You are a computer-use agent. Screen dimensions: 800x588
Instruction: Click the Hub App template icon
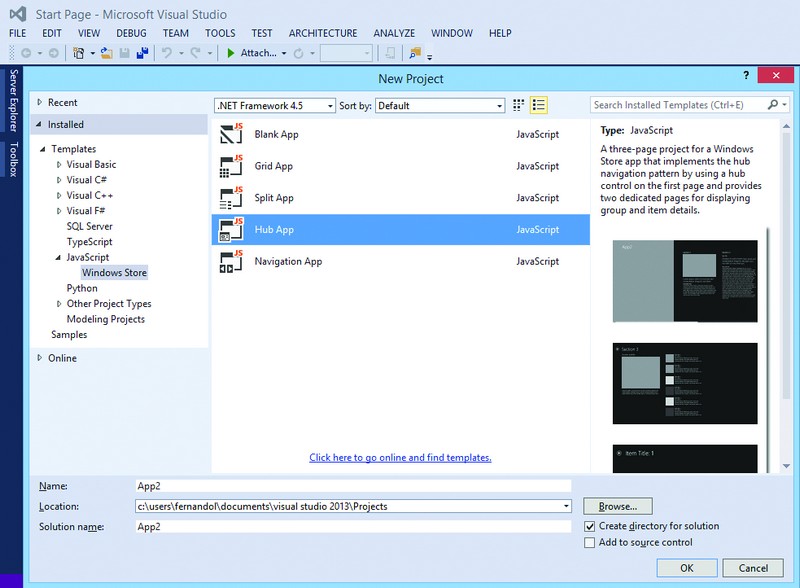pyautogui.click(x=231, y=229)
